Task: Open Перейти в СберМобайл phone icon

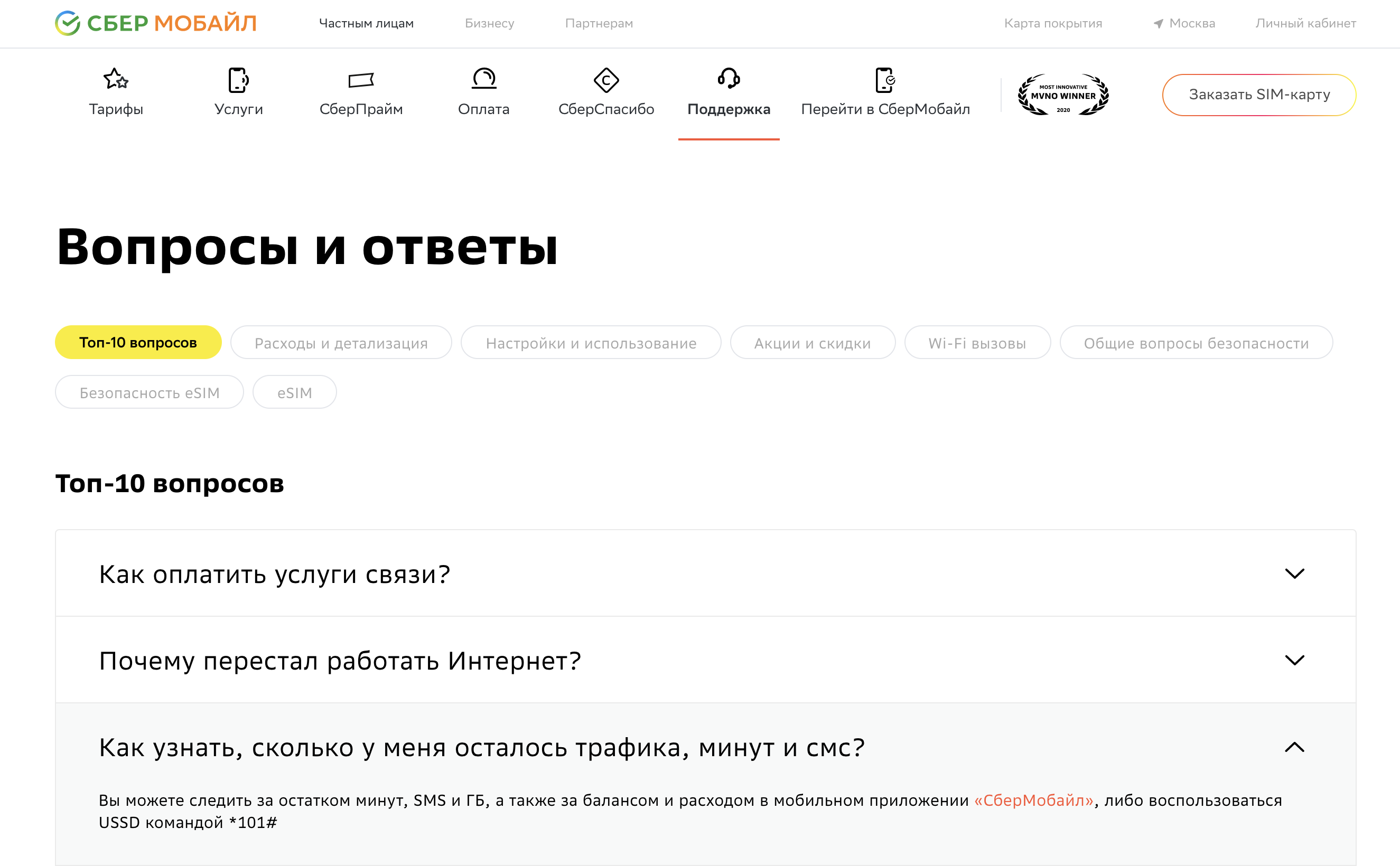Action: pos(886,80)
